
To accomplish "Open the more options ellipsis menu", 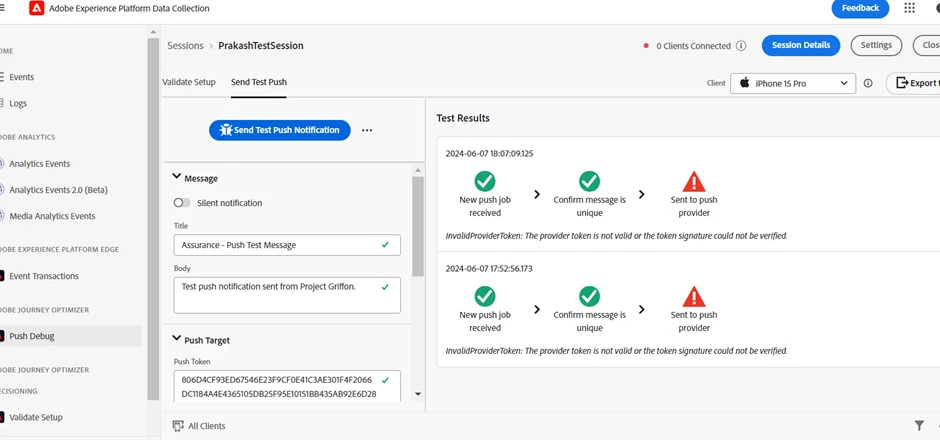I will [367, 130].
